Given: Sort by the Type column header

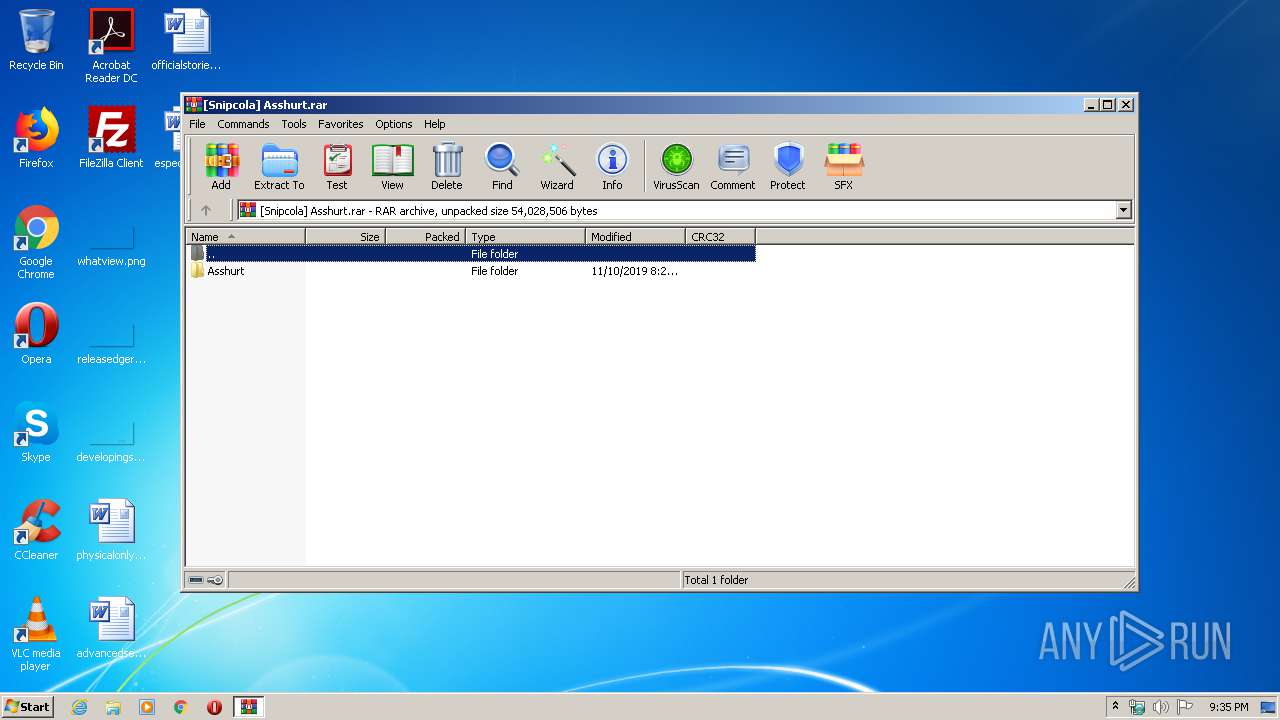Looking at the screenshot, I should [526, 237].
